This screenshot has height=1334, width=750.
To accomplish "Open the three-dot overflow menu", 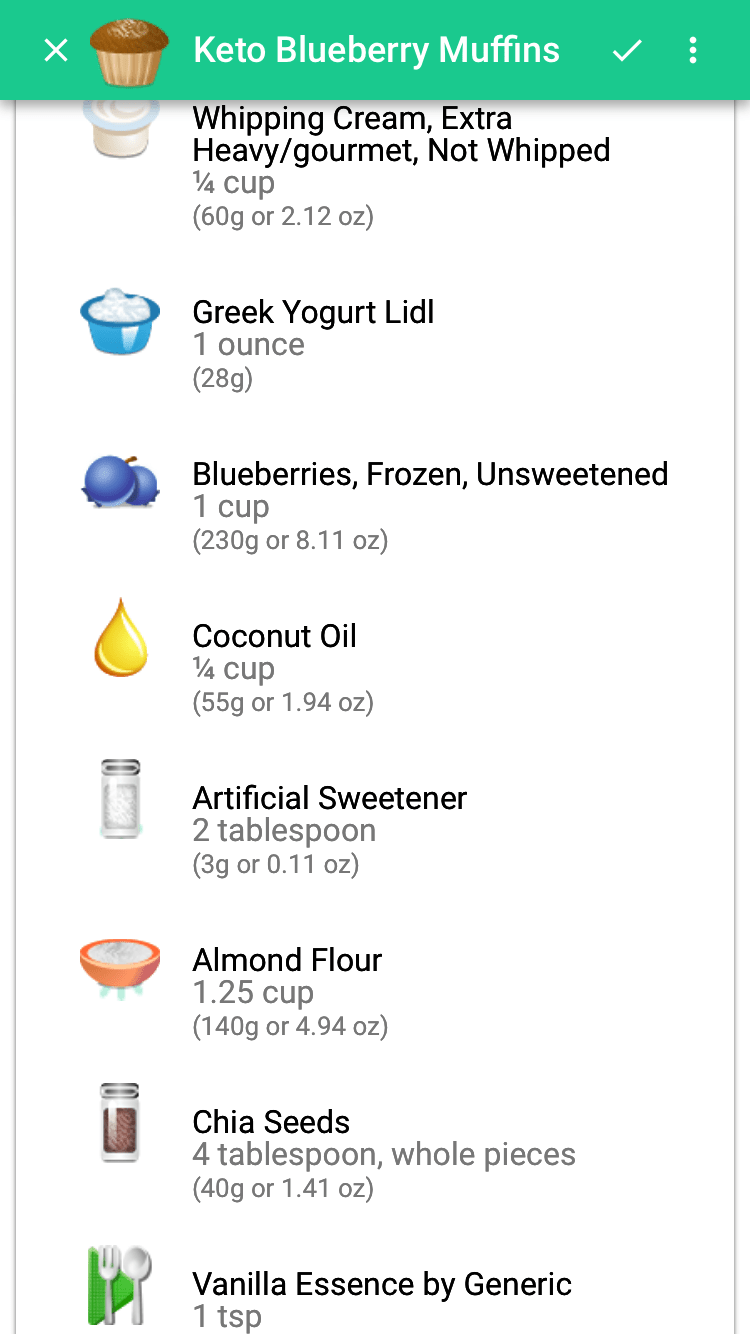I will pyautogui.click(x=693, y=50).
